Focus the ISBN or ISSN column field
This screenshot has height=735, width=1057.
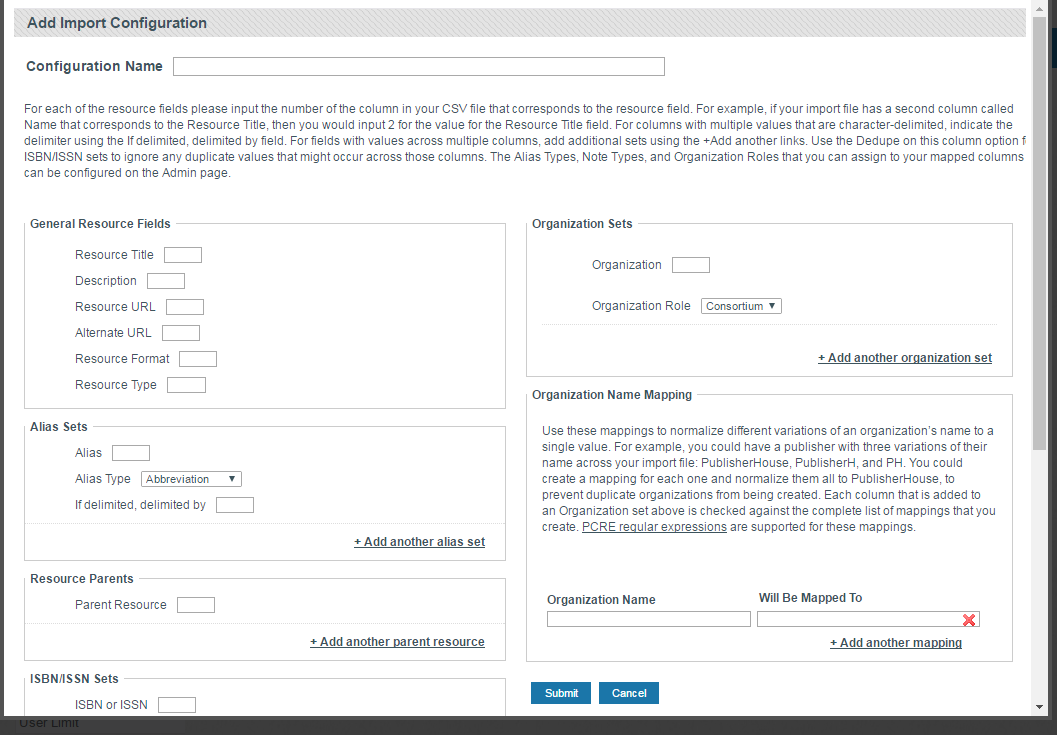pos(177,705)
